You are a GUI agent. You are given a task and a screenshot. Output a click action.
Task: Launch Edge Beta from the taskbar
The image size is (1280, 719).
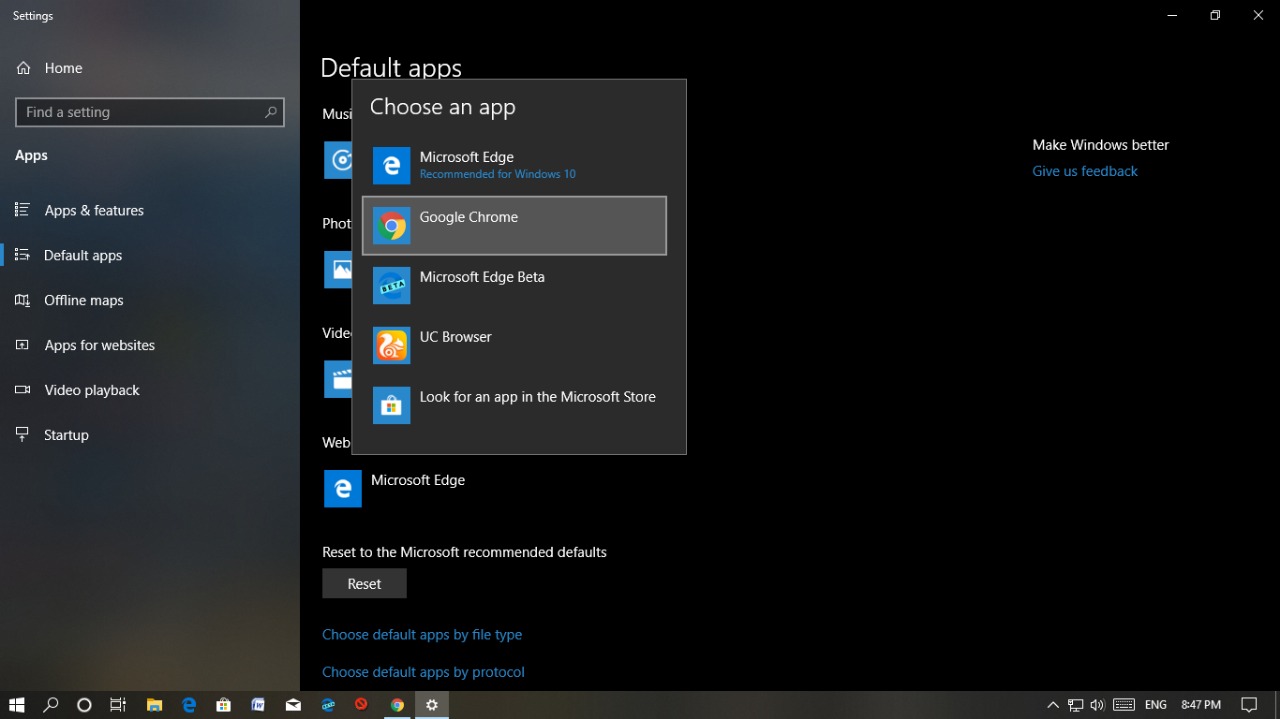[x=328, y=705]
